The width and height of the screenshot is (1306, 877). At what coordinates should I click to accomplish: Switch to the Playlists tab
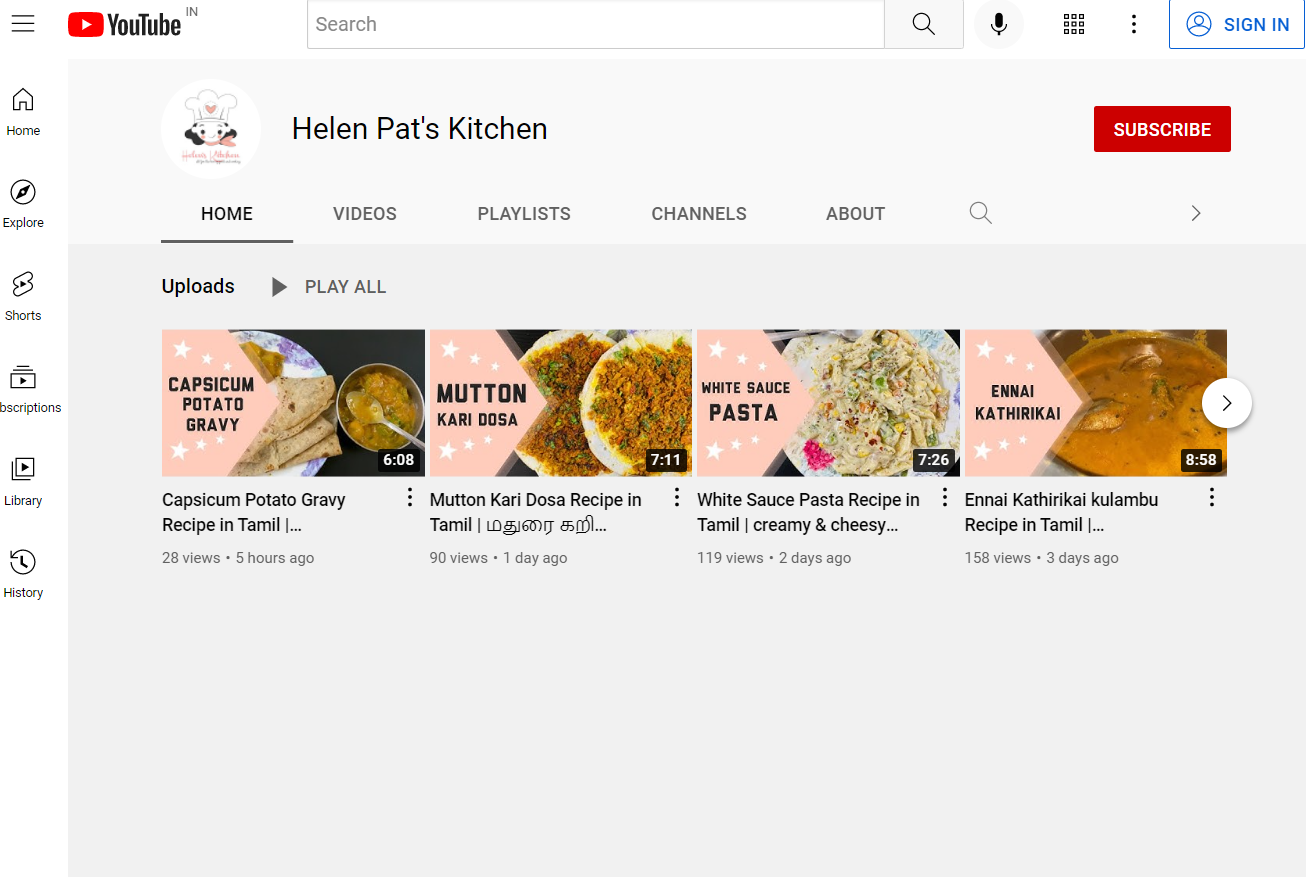(524, 214)
